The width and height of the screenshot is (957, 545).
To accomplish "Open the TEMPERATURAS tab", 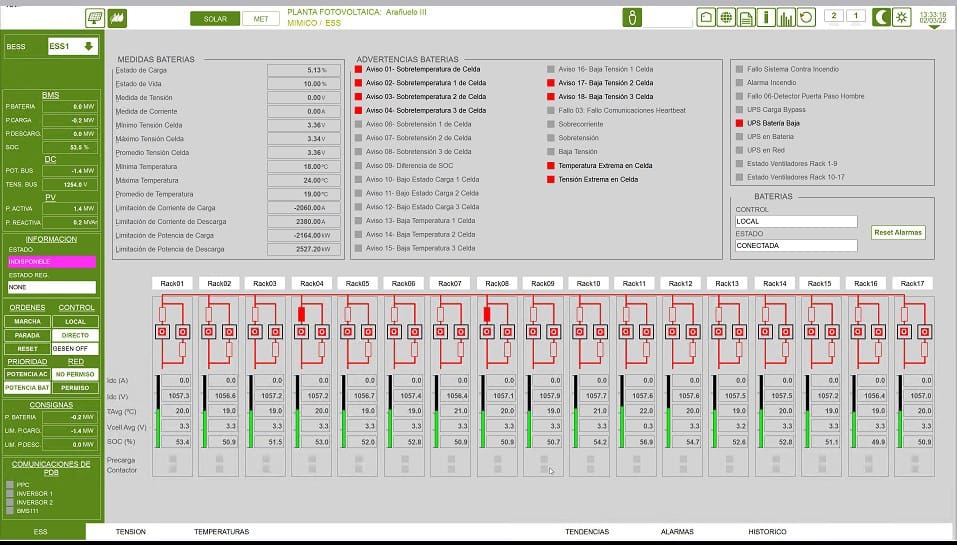I will [221, 532].
